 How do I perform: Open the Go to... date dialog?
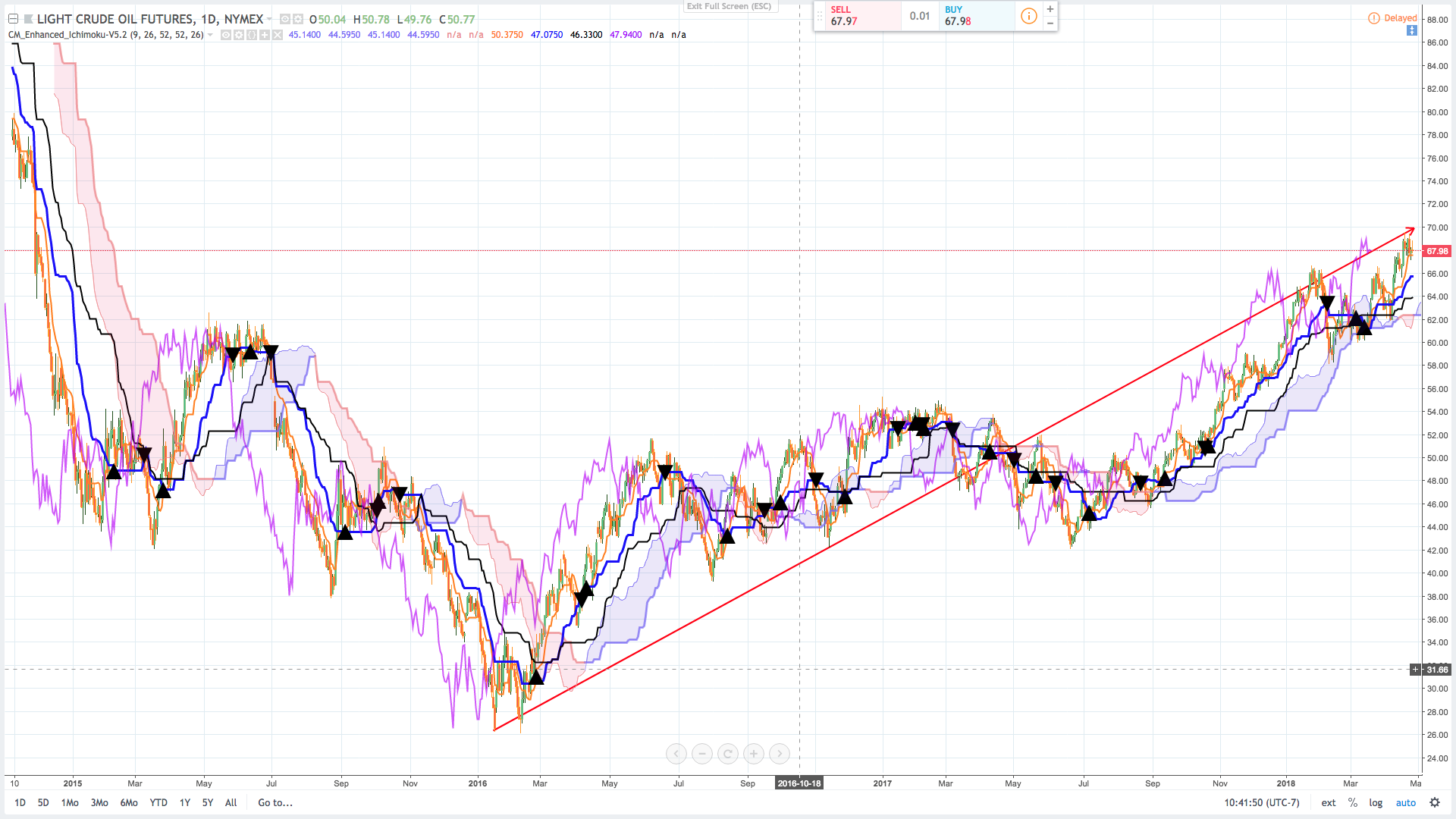[275, 802]
